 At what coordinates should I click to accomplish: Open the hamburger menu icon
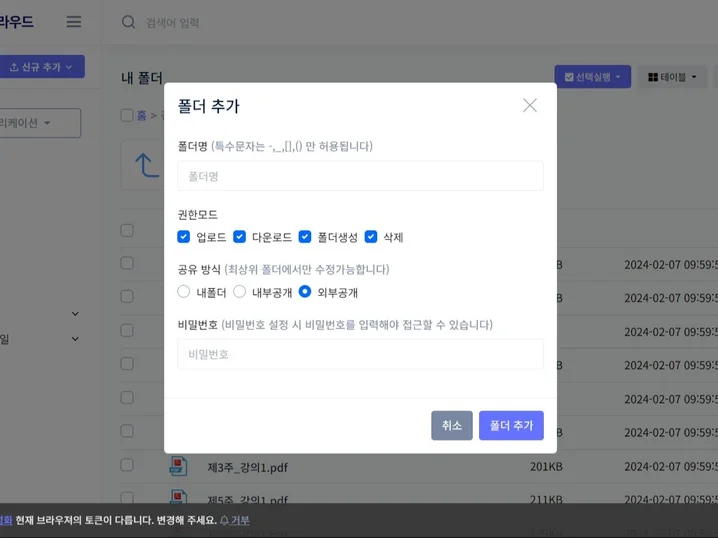point(74,22)
